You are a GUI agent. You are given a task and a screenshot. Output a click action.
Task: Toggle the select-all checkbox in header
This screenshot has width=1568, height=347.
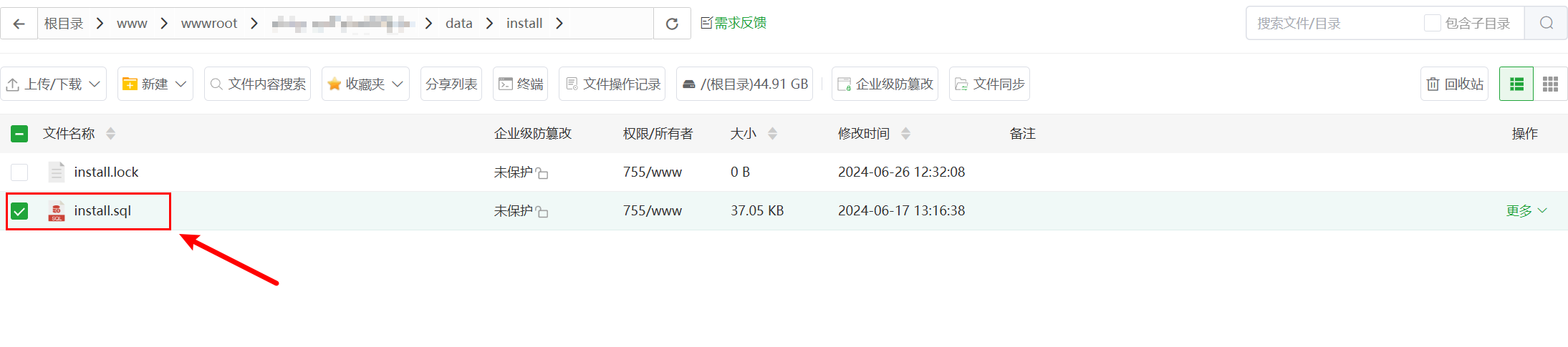coord(19,134)
